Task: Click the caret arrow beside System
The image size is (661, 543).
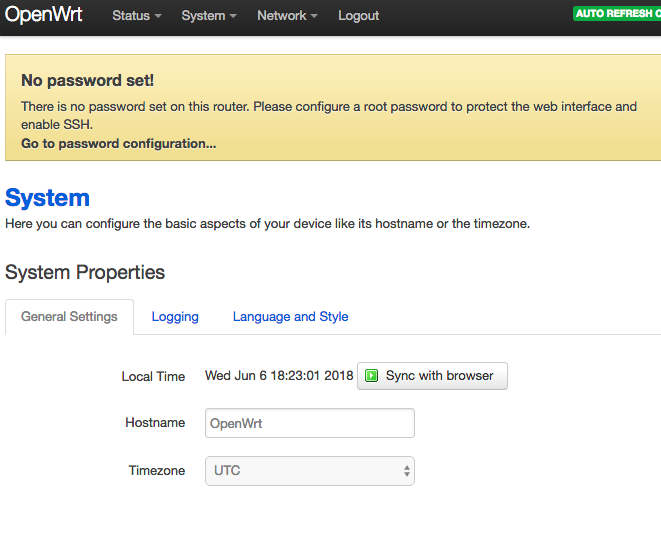Action: [233, 17]
